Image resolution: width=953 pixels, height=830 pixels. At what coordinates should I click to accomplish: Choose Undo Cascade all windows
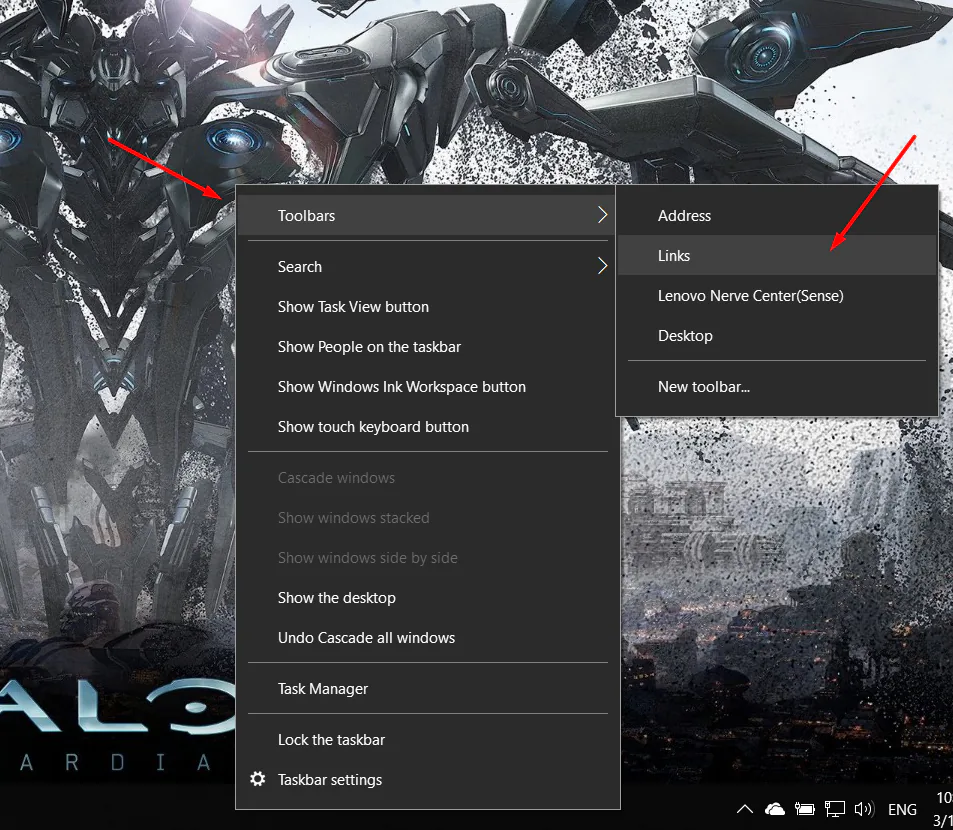[x=427, y=637]
